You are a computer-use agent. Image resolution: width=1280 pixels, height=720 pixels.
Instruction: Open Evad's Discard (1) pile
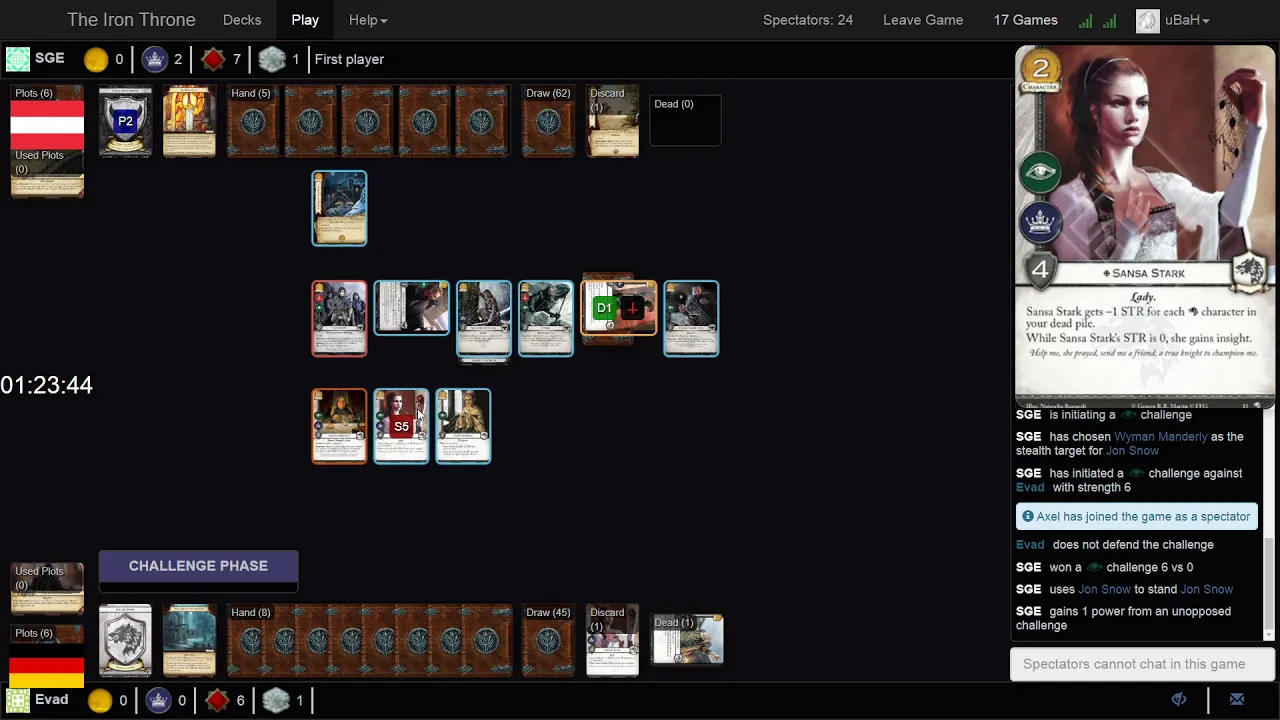[x=612, y=641]
